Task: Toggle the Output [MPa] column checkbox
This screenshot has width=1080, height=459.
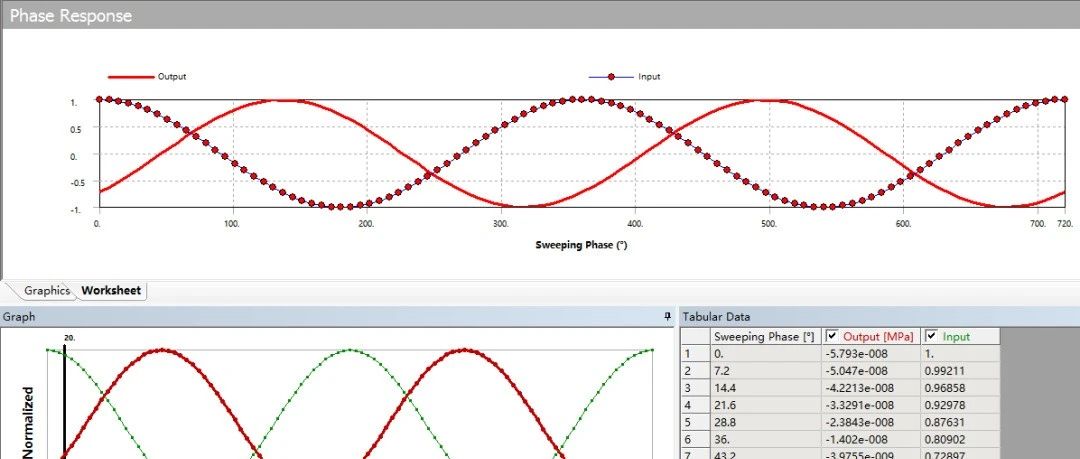Action: [832, 337]
